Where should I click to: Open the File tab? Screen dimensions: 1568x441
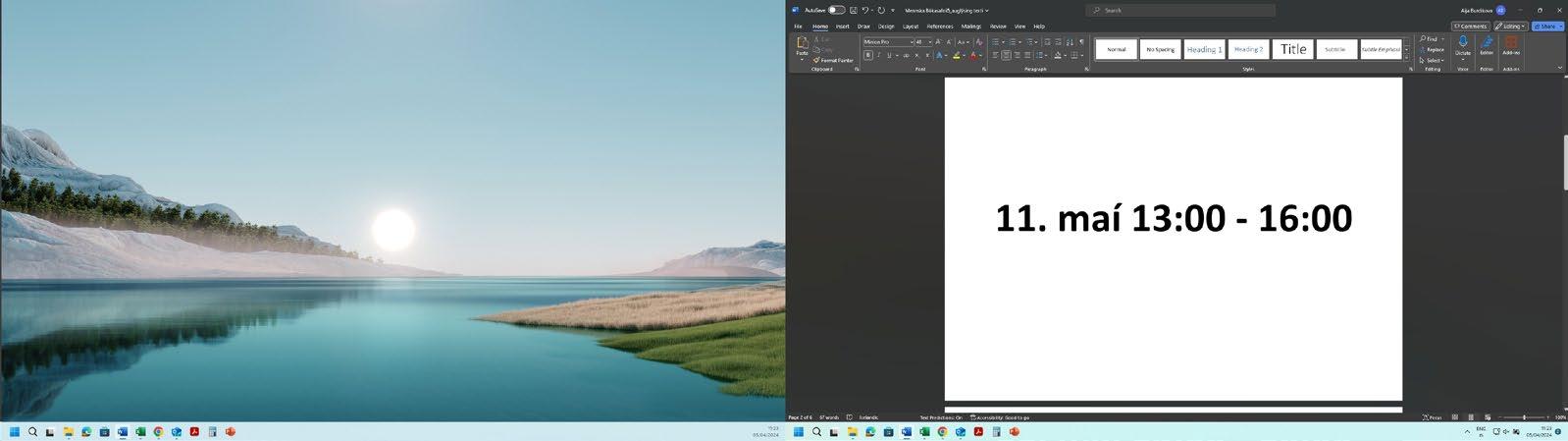click(798, 27)
